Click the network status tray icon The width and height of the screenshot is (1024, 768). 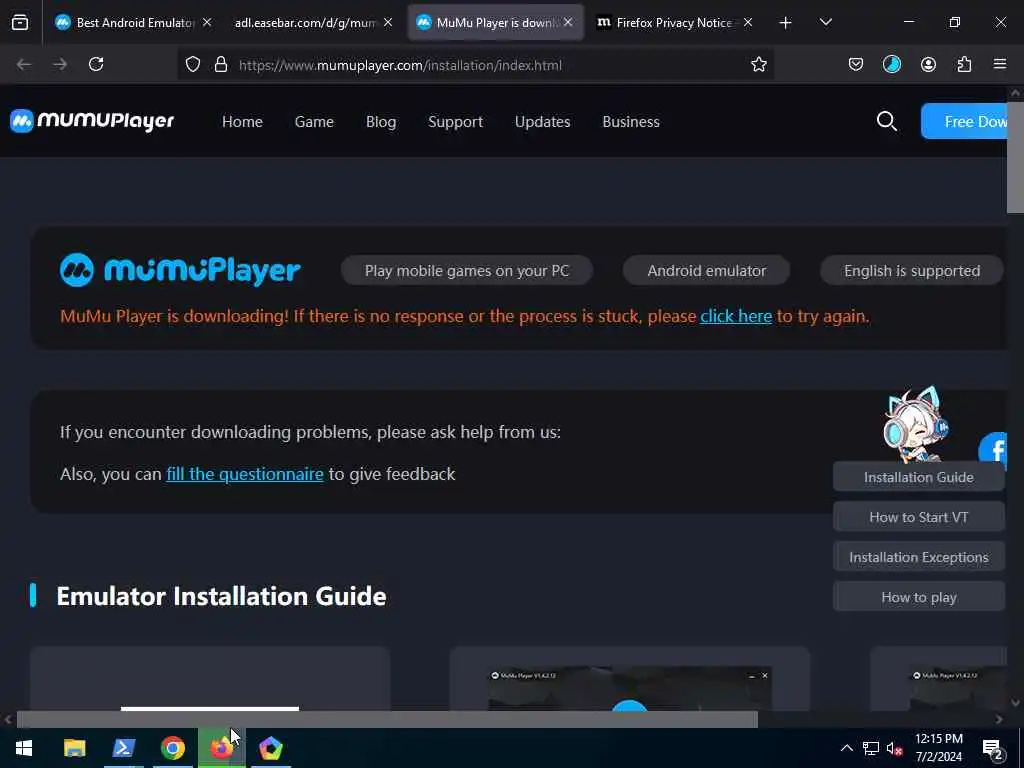(871, 748)
